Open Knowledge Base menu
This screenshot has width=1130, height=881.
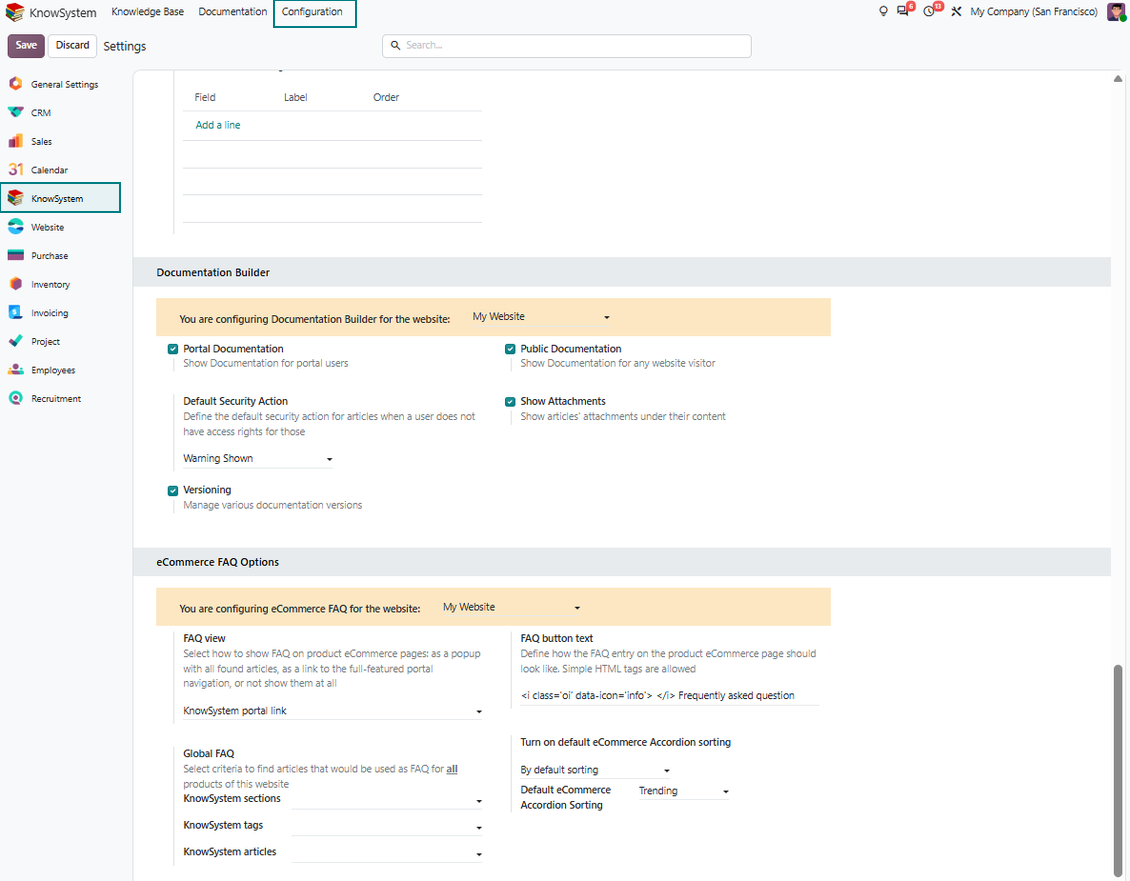(148, 12)
